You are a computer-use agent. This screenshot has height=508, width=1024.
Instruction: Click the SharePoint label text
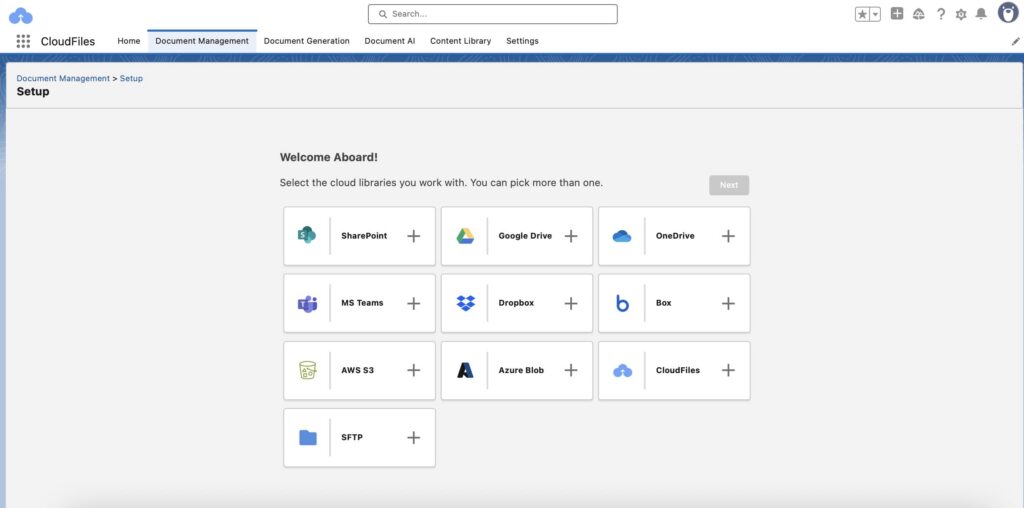[x=364, y=236]
